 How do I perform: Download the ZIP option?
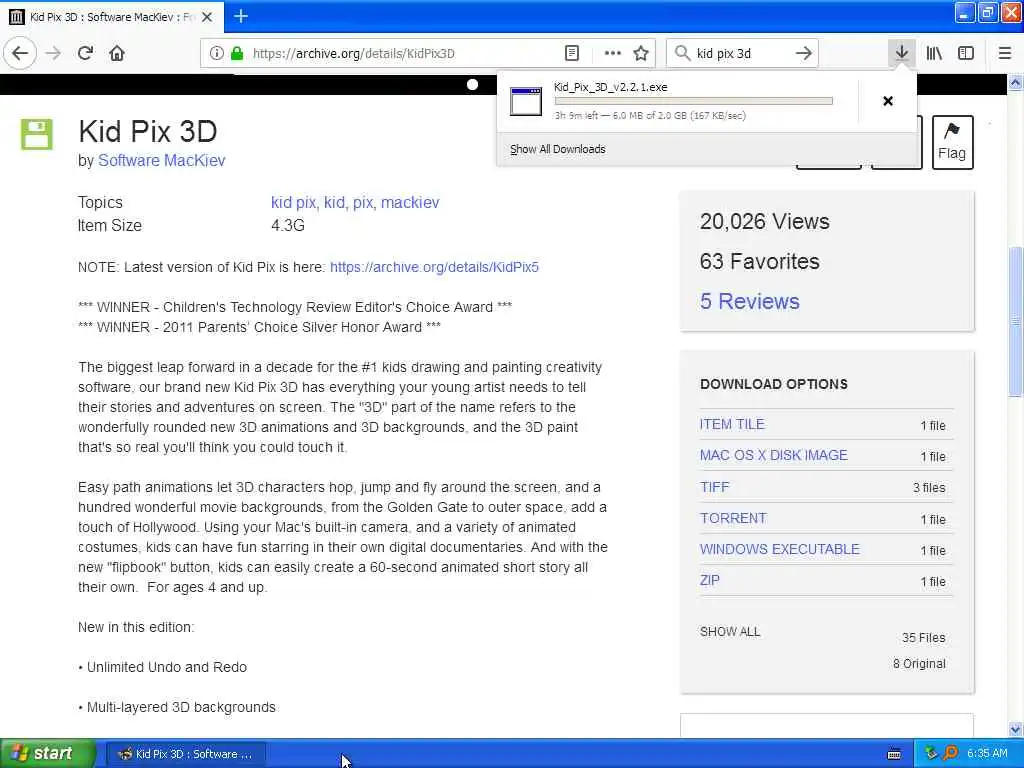point(709,581)
